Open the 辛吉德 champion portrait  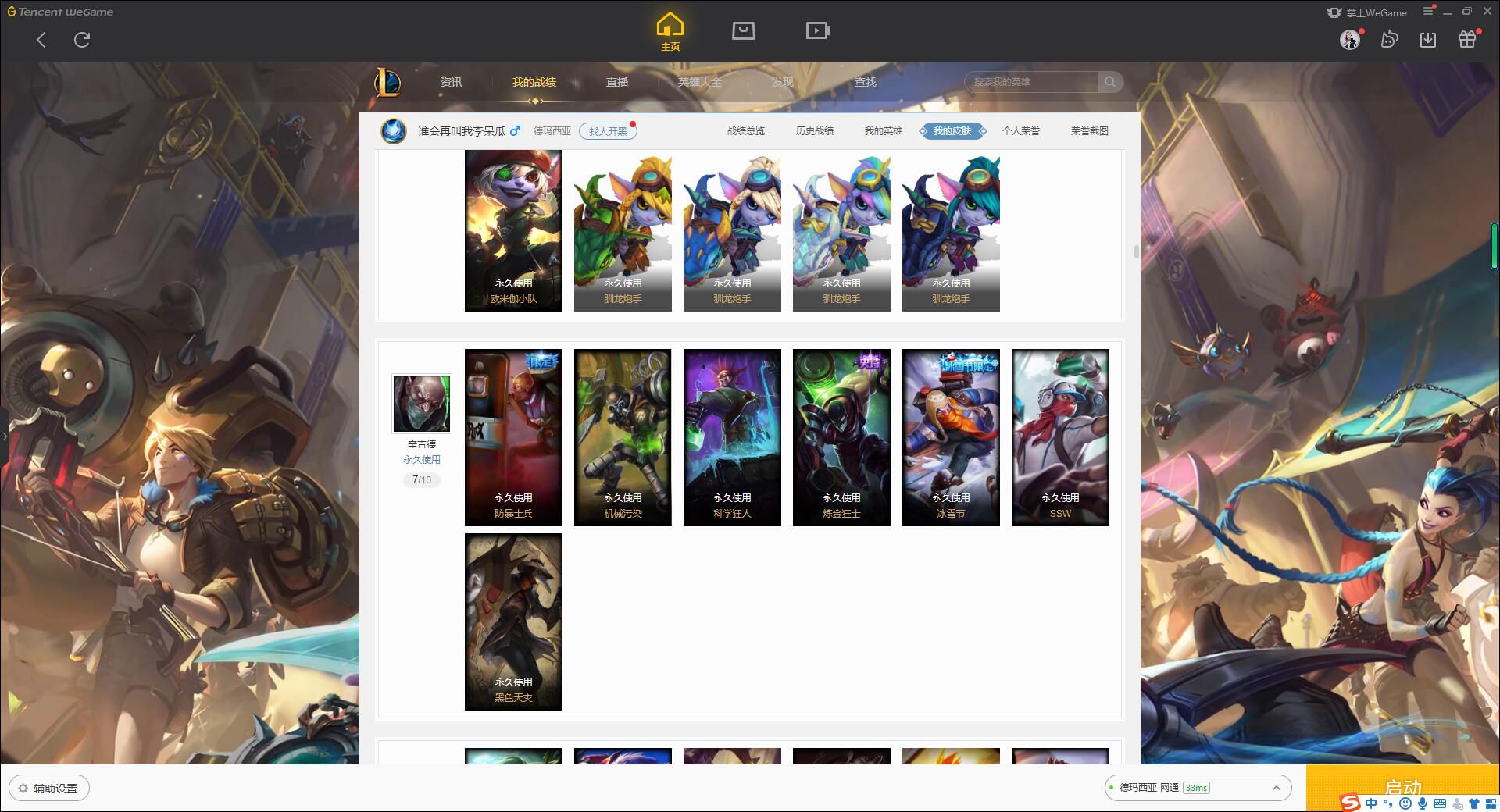tap(422, 403)
